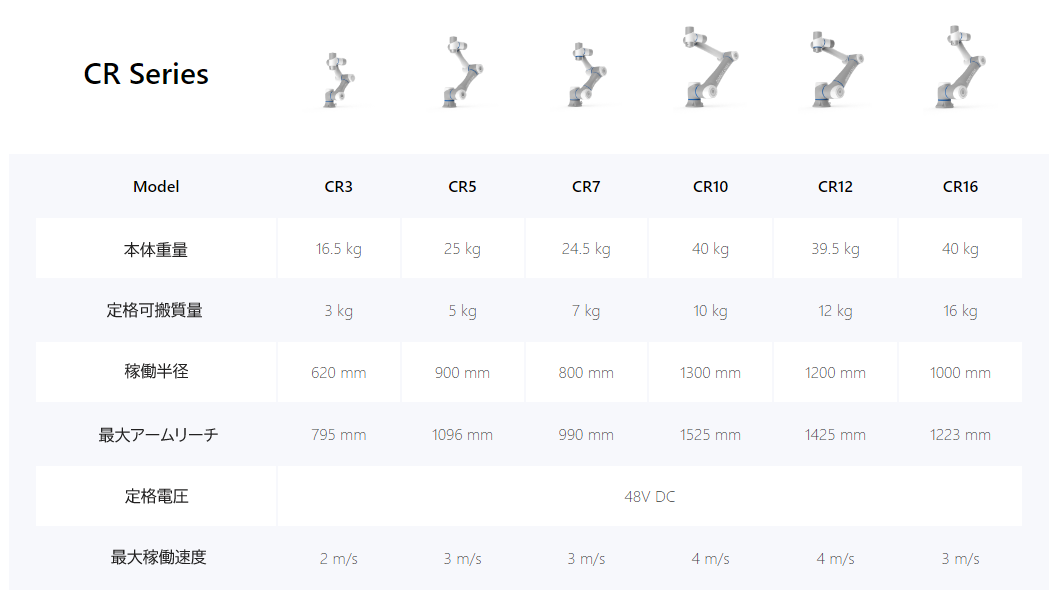The height and width of the screenshot is (601, 1054).
Task: Click the 本体重量 row label
Action: click(x=156, y=249)
